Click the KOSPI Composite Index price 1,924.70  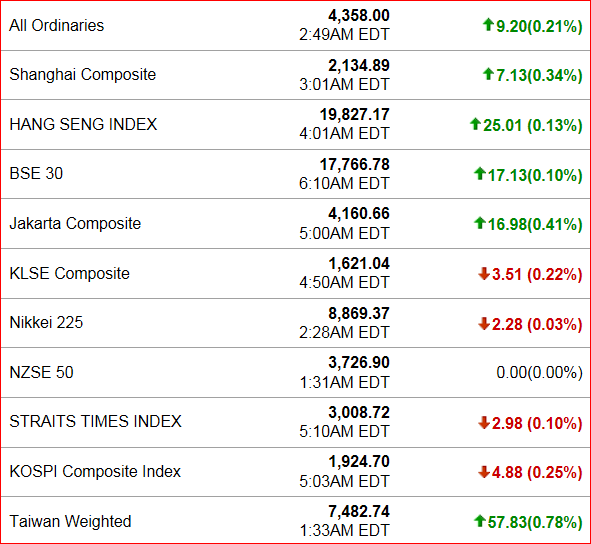(x=359, y=461)
